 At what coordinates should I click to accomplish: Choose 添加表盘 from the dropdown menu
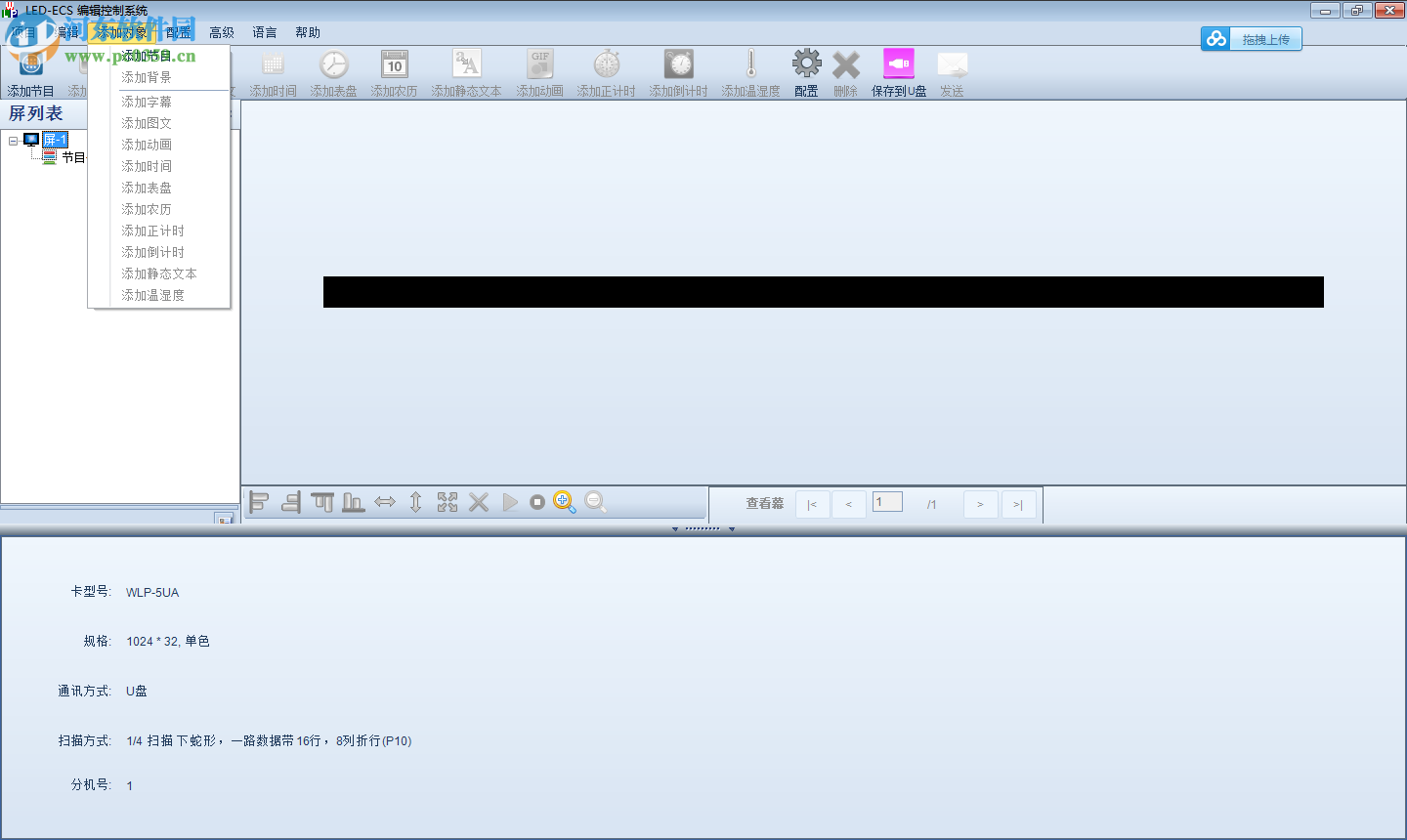[159, 188]
